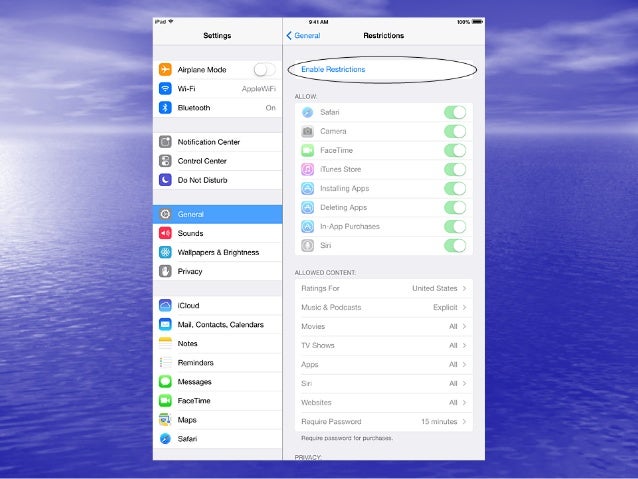Tap the Do Not Disturb moon icon
This screenshot has width=638, height=479.
point(165,180)
